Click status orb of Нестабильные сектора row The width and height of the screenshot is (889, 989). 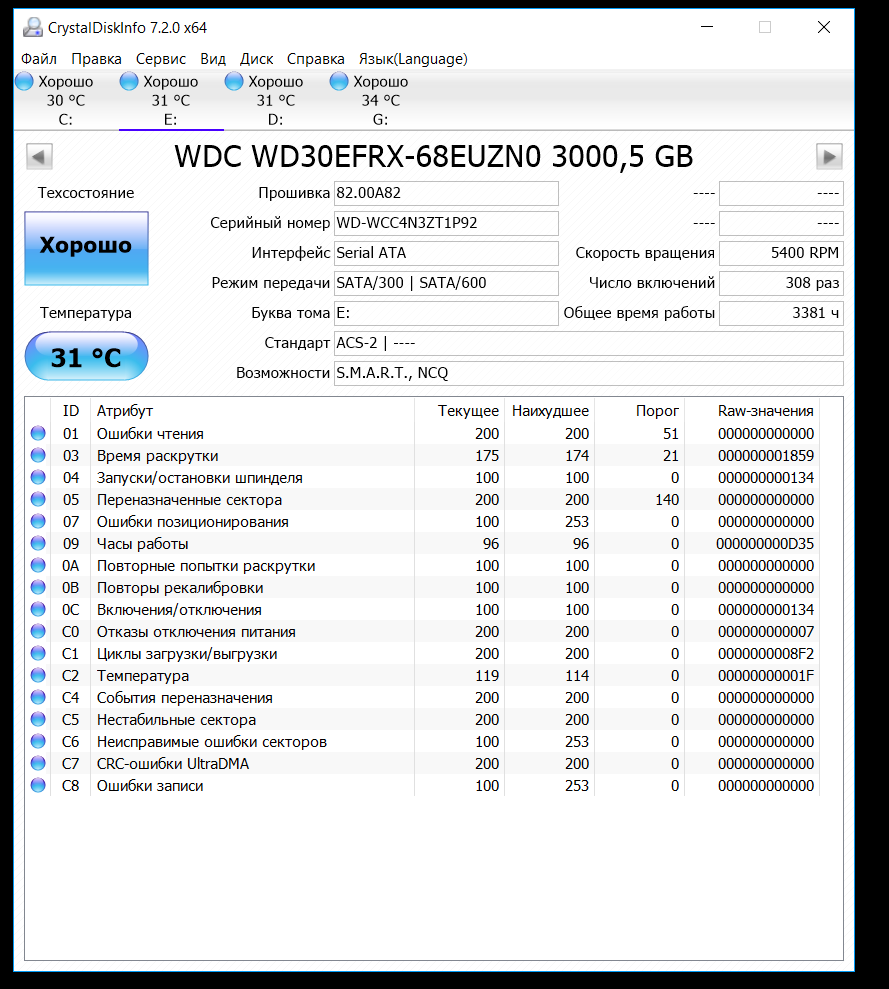[38, 719]
